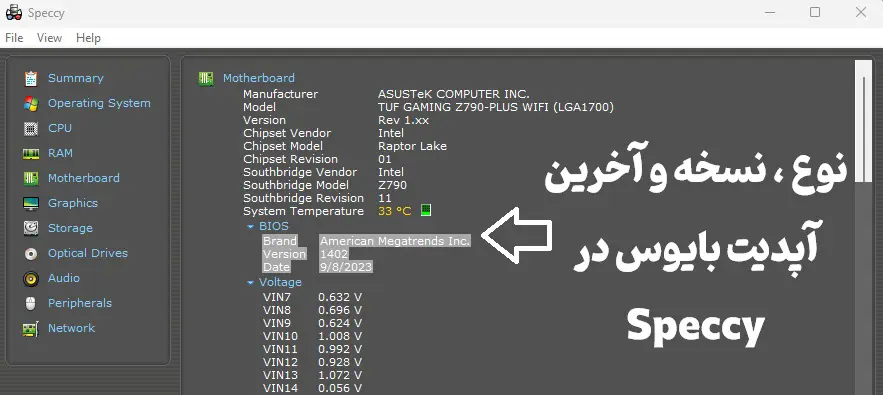This screenshot has width=883, height=395.
Task: Minimize the Speccy window
Action: [x=769, y=12]
